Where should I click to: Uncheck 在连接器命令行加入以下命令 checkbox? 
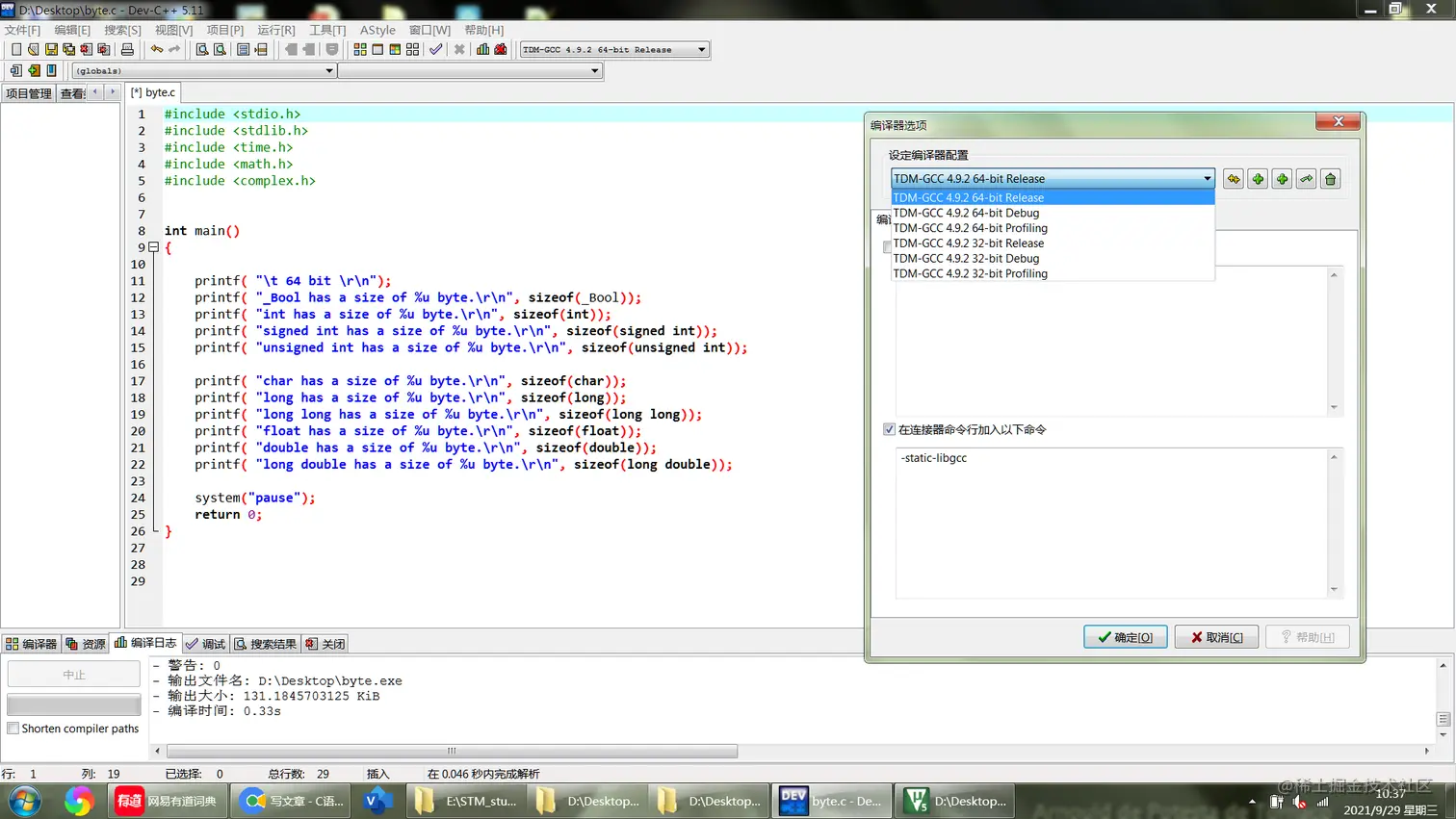tap(889, 429)
